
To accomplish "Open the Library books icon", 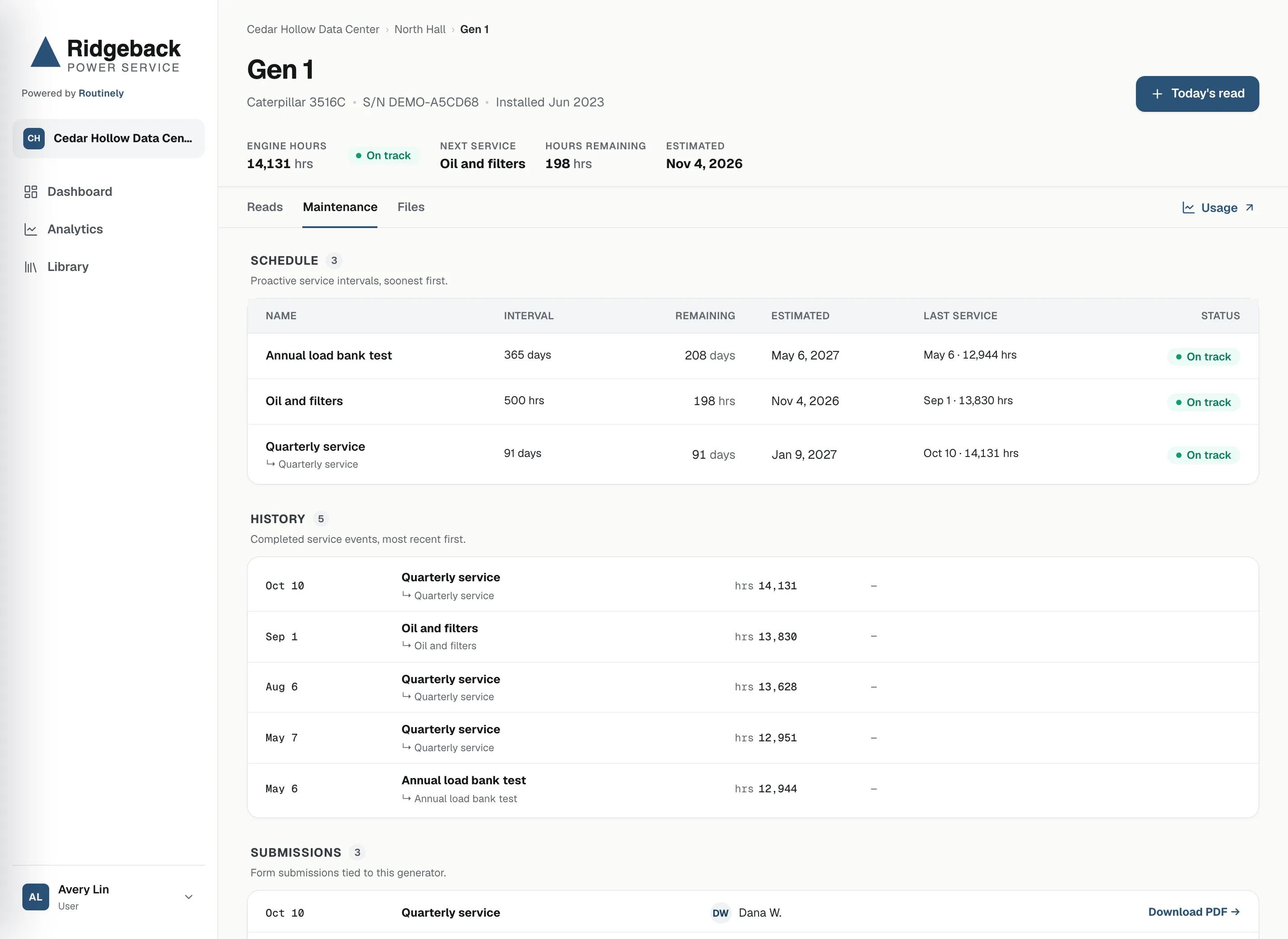I will click(x=31, y=266).
